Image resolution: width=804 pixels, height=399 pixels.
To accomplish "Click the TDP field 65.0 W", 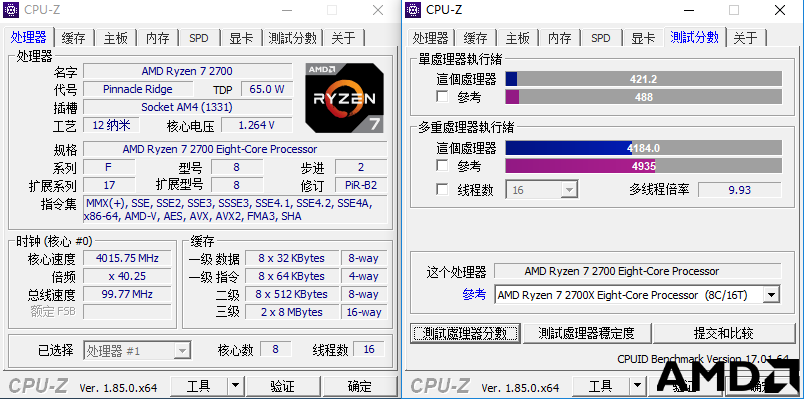I will (x=267, y=89).
